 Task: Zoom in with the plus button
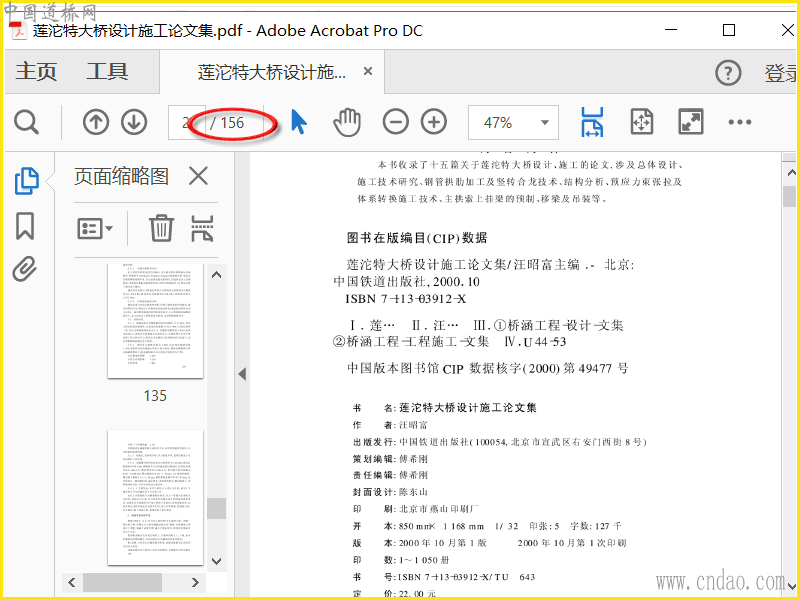434,122
